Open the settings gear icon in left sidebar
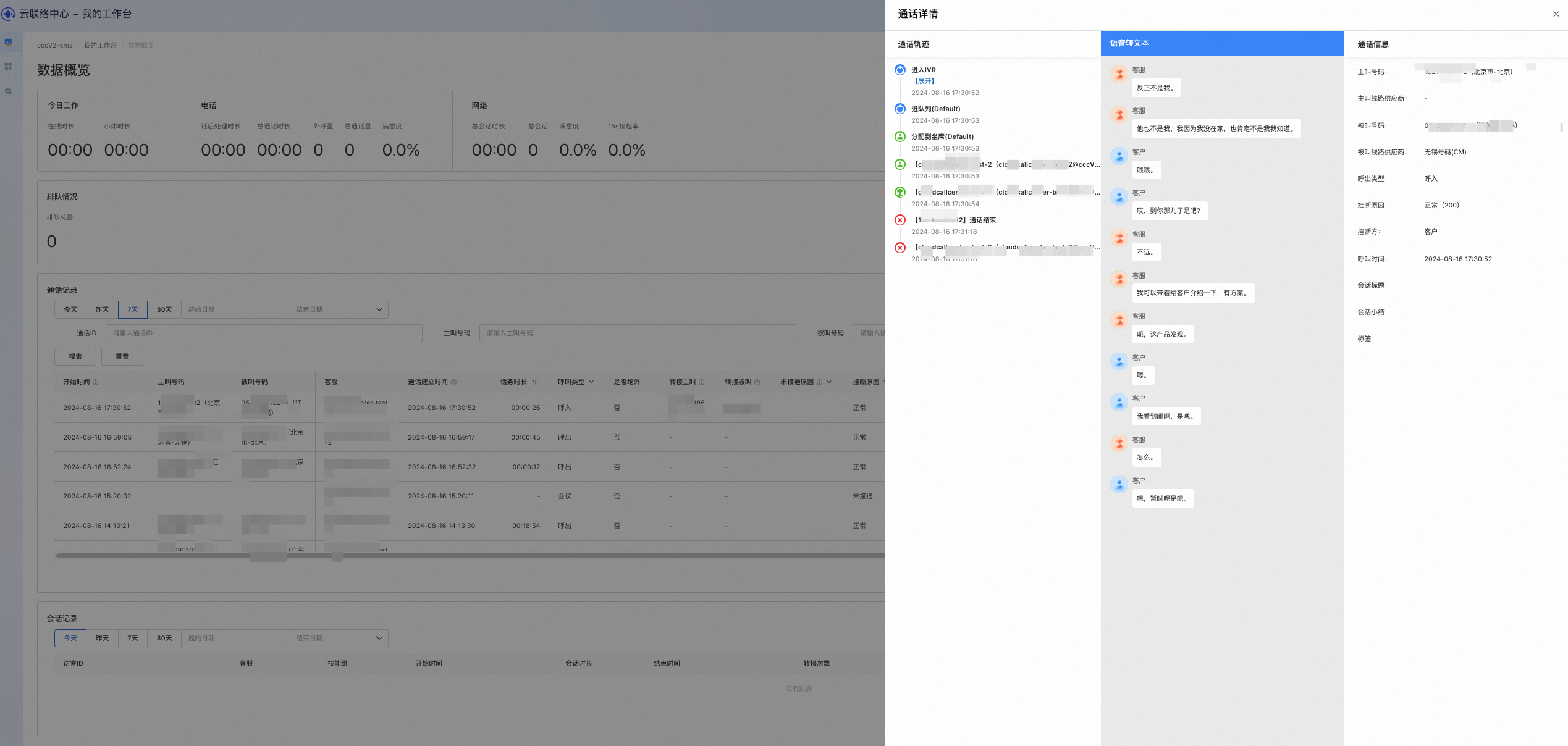The image size is (1568, 746). [8, 91]
